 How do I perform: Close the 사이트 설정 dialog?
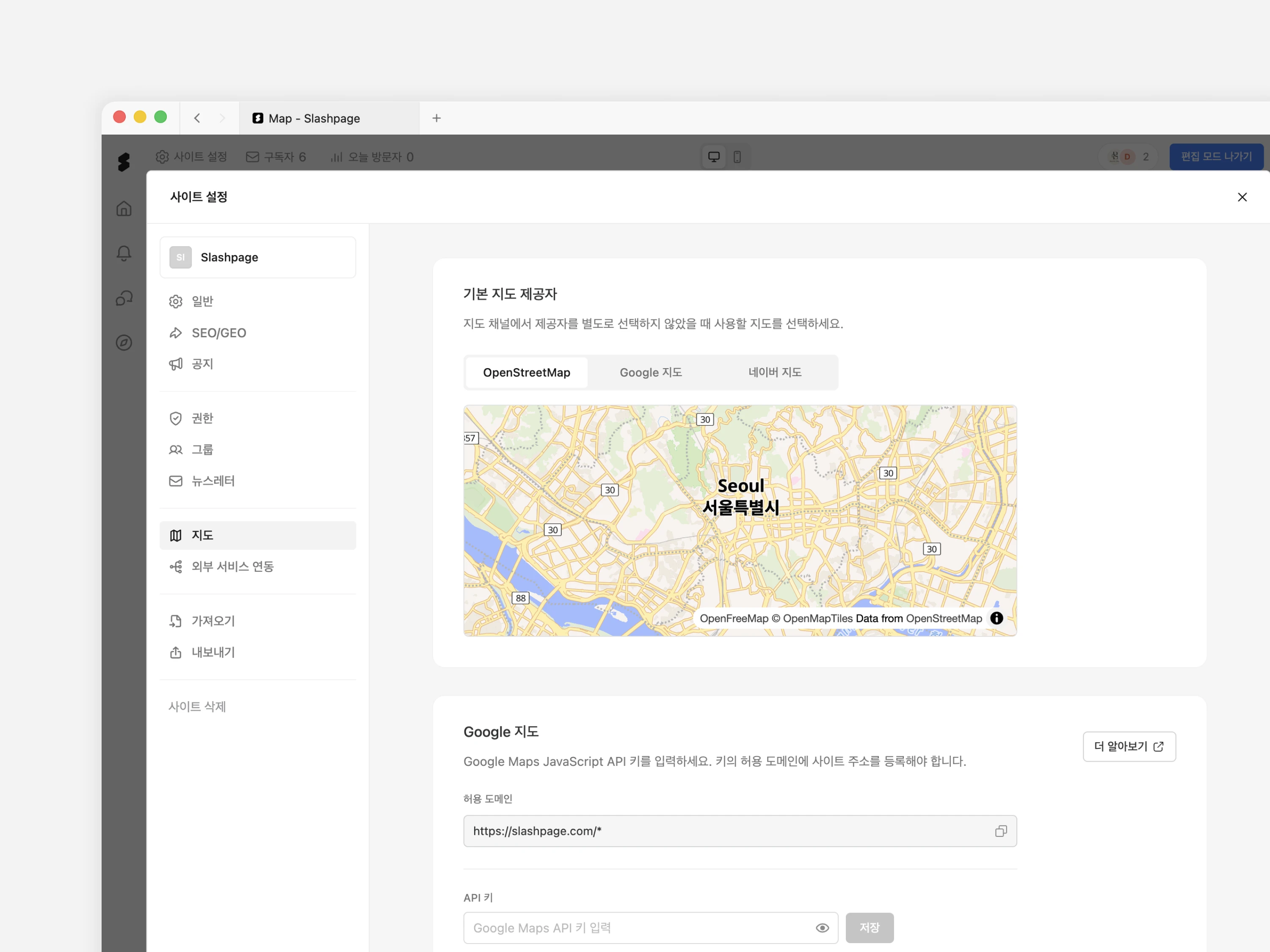click(1242, 198)
